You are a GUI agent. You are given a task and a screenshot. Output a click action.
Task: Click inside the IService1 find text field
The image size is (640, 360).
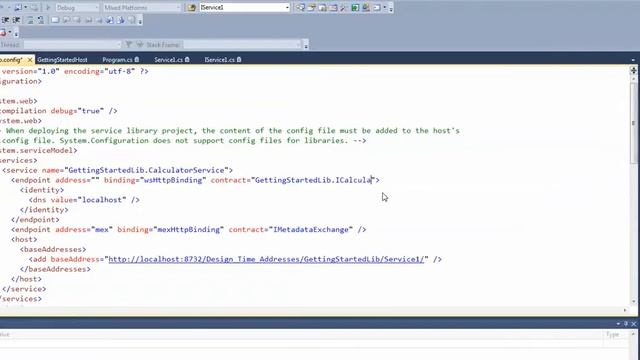(241, 7)
